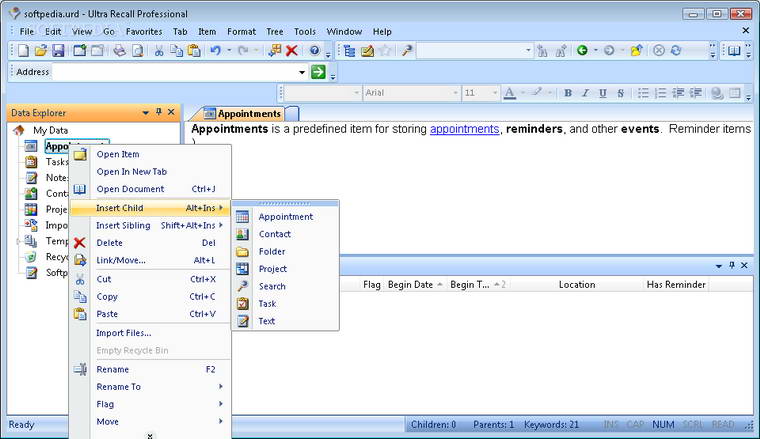Choose Task from Insert Child submenu
Viewport: 760px width, 439px height.
(x=285, y=304)
